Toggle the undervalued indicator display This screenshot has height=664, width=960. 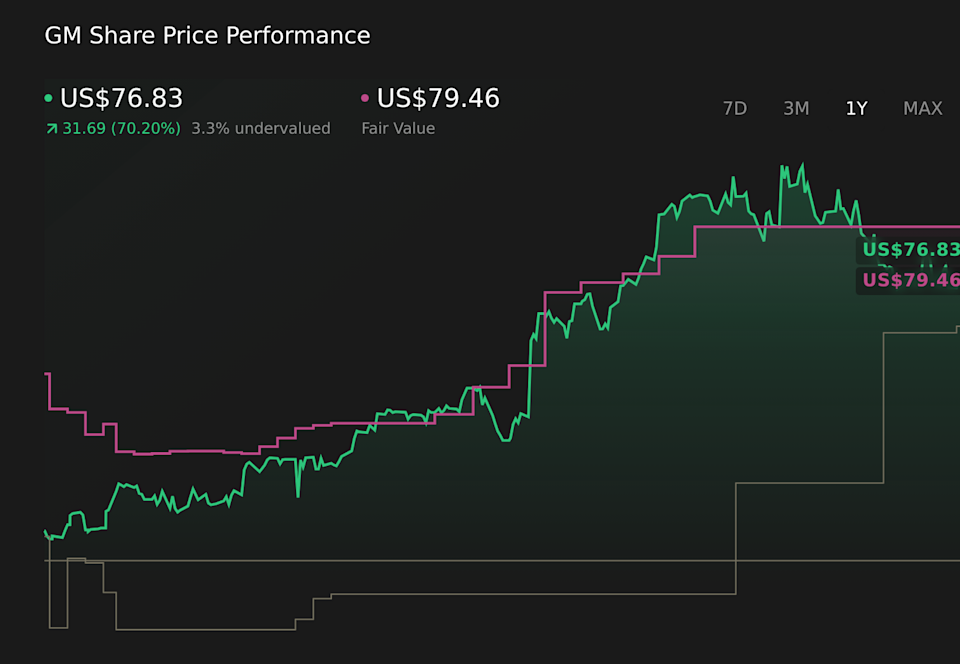tap(261, 128)
